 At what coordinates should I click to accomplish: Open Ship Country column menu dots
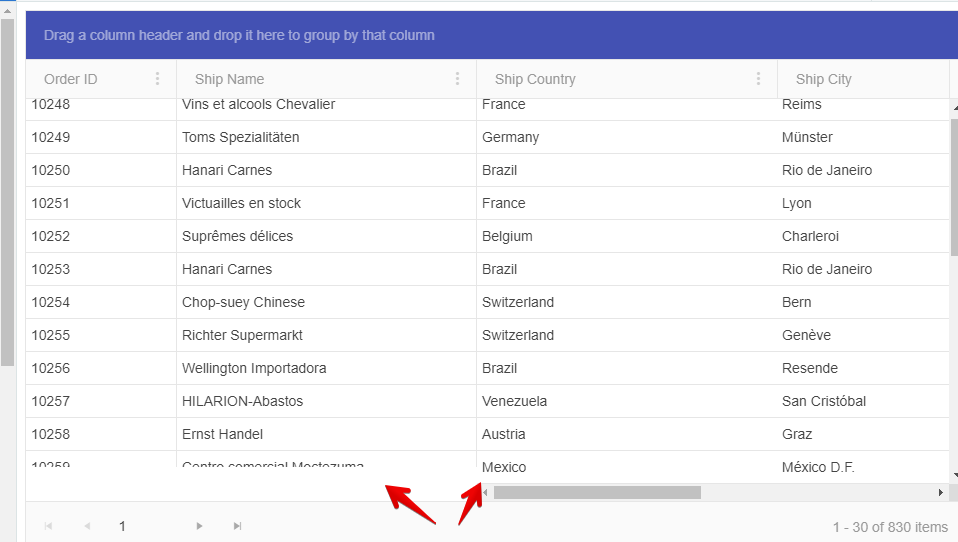click(x=757, y=79)
